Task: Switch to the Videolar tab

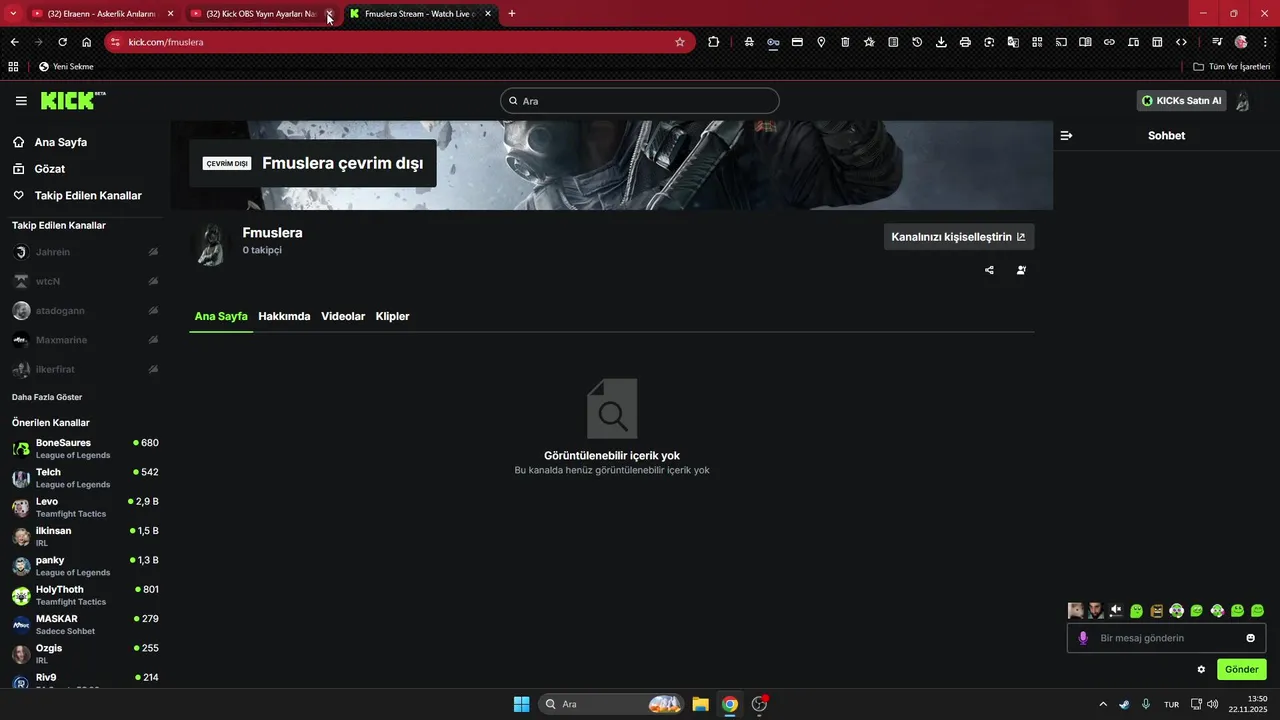Action: pyautogui.click(x=343, y=316)
